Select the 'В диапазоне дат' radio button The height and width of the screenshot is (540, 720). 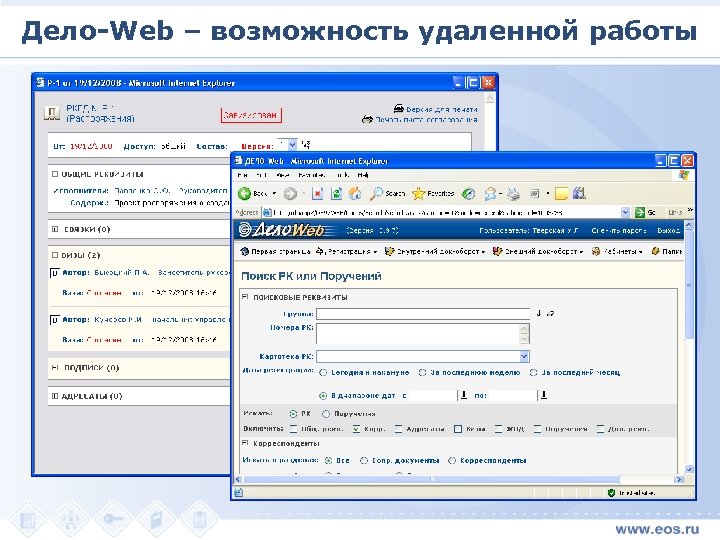tap(323, 396)
